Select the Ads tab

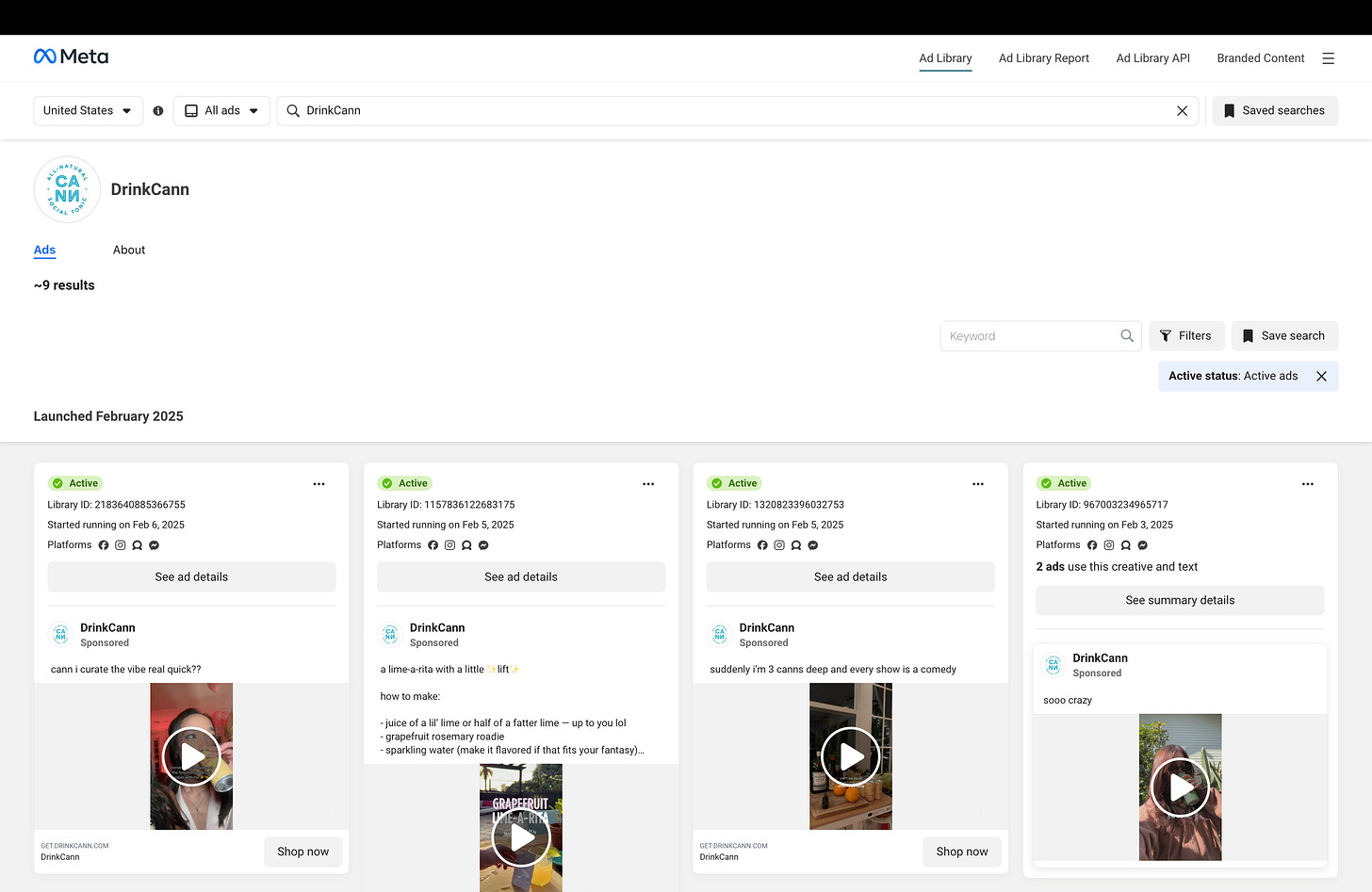(x=44, y=251)
